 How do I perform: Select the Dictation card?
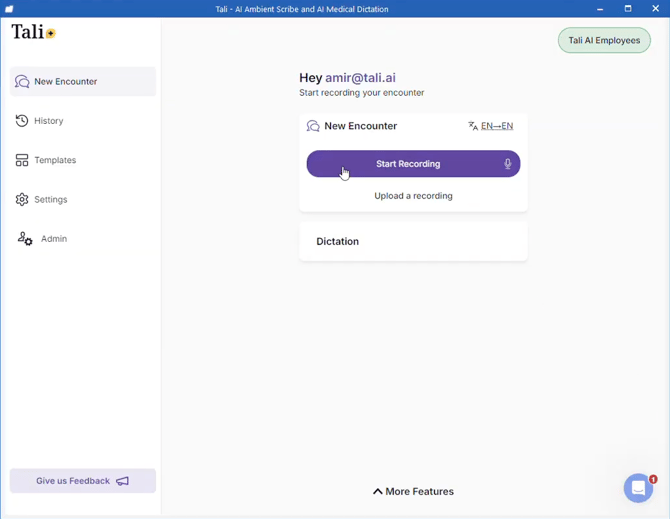pos(413,242)
